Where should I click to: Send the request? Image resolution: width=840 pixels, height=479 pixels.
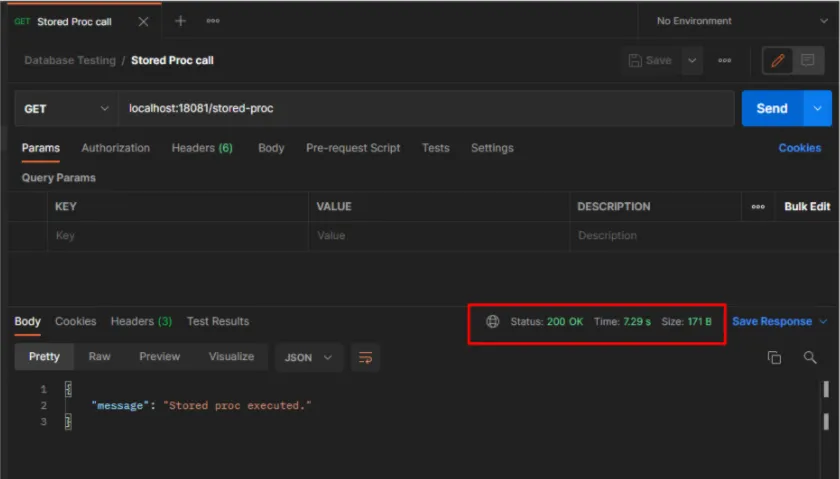pyautogui.click(x=772, y=109)
